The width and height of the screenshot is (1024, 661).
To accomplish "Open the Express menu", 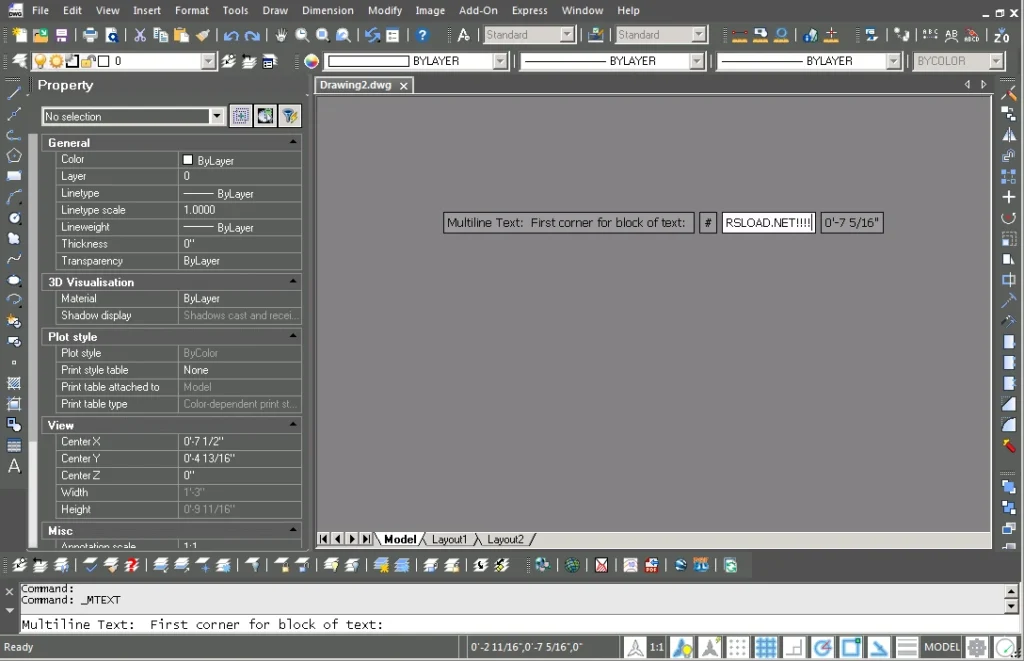I will click(x=530, y=10).
